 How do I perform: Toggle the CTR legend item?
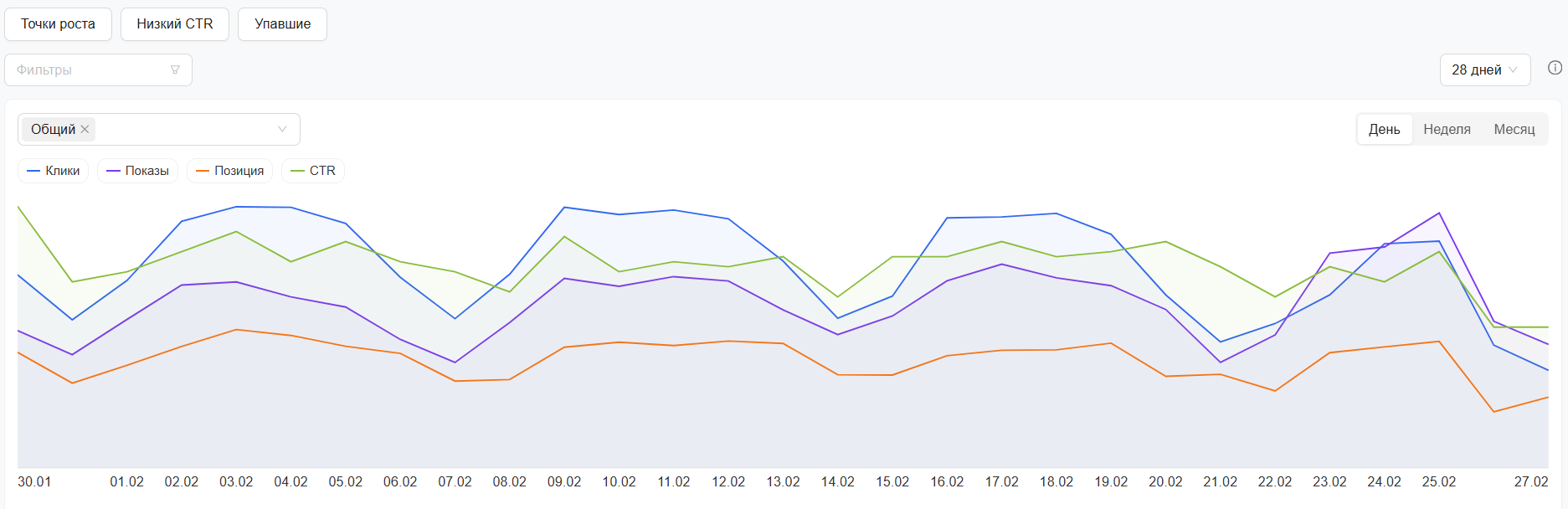(313, 171)
